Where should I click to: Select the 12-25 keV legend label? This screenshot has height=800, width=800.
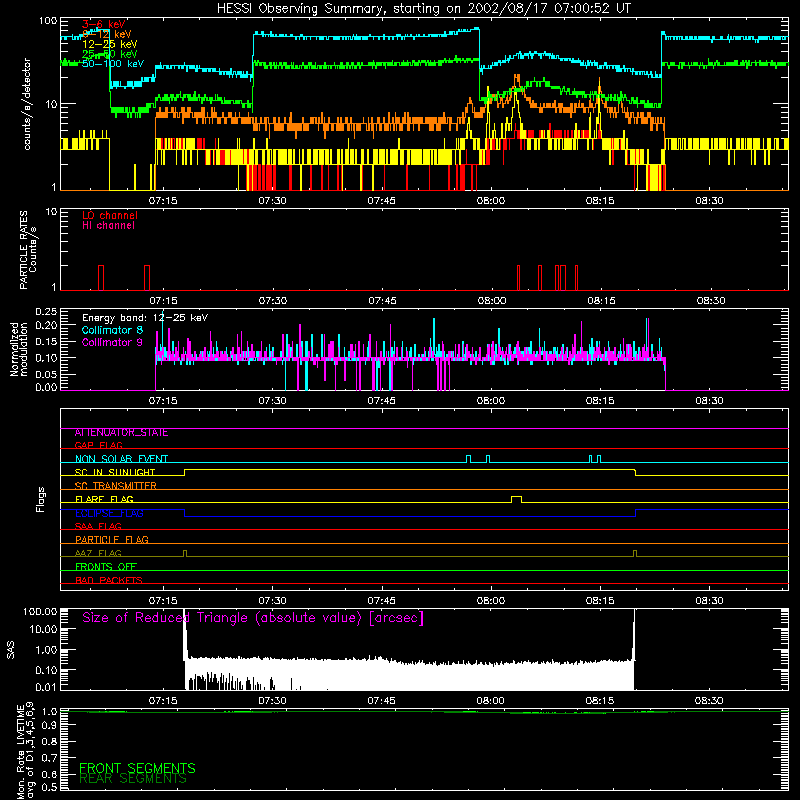(x=110, y=44)
